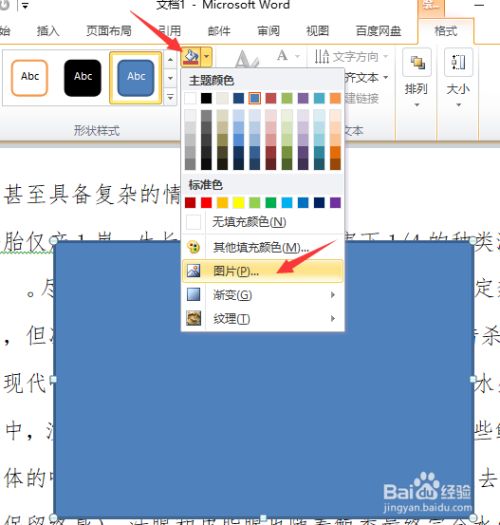
Task: Pick white theme color swatch
Action: (x=190, y=98)
